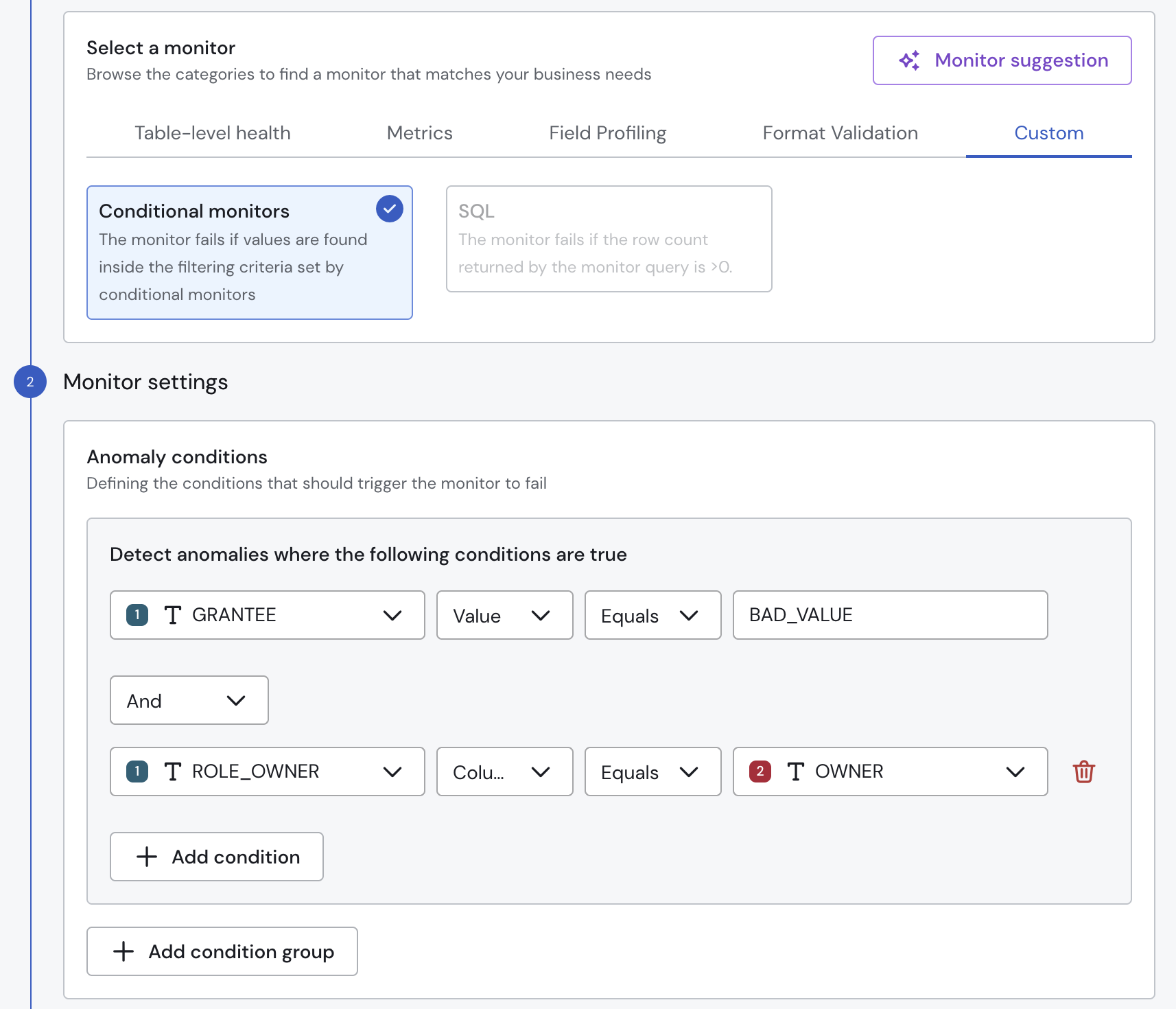1176x1009 pixels.
Task: Click the step 2 circle indicator
Action: tap(30, 382)
